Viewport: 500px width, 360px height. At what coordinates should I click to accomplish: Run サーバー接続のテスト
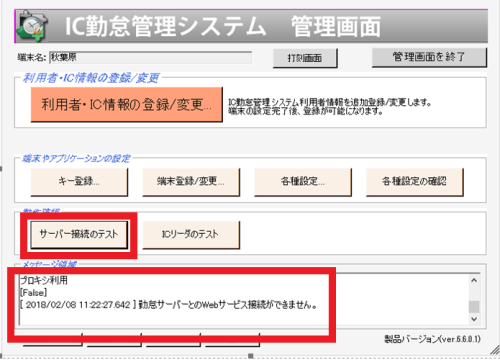coord(79,234)
